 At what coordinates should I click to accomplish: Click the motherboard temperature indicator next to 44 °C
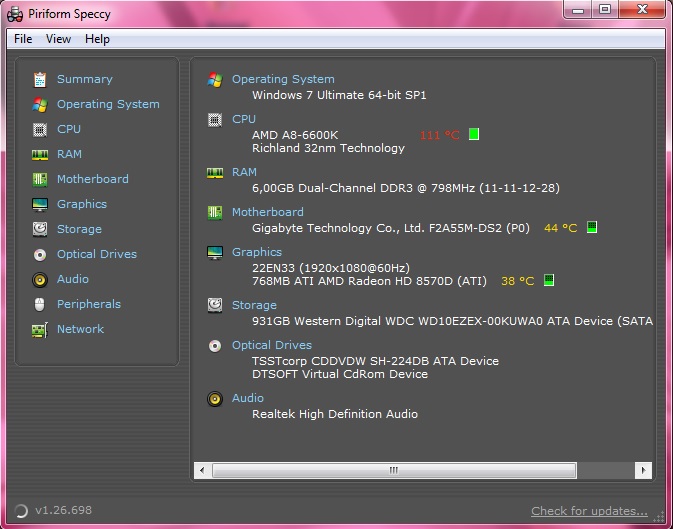(x=592, y=227)
